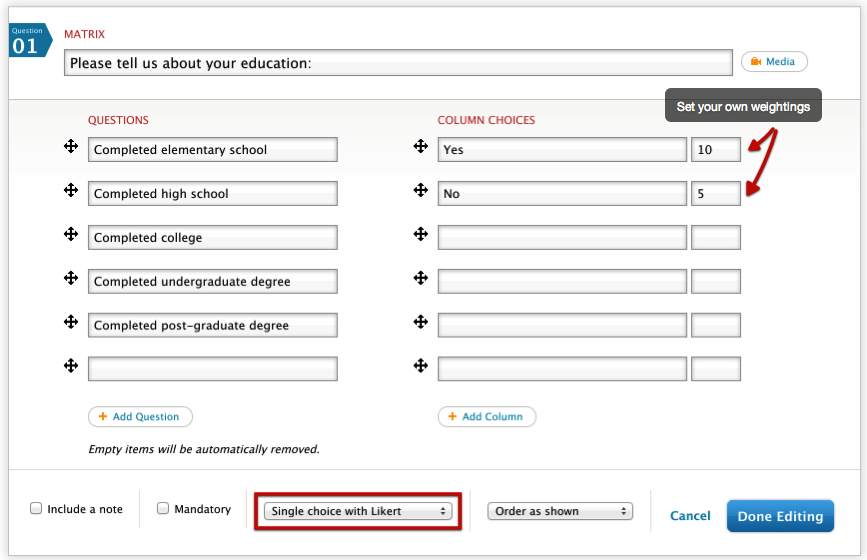Click drag icon beside Completed post-graduate degree
Screen dimensions: 867x560
pyautogui.click(x=71, y=322)
